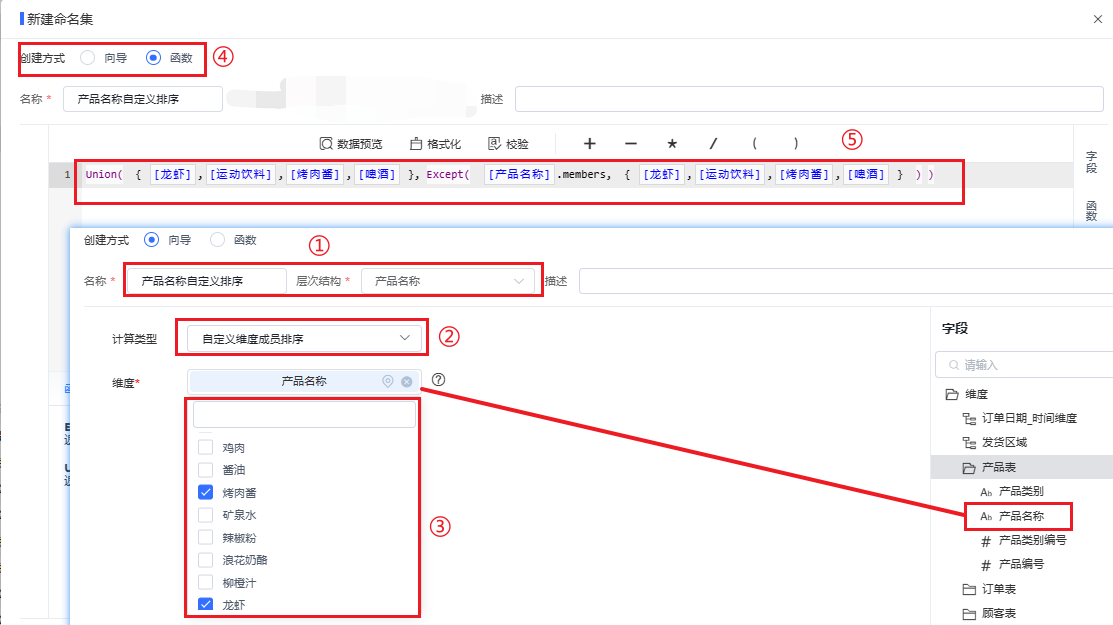
Task: Switch to the 字段 vertical tab
Action: pyautogui.click(x=1092, y=162)
